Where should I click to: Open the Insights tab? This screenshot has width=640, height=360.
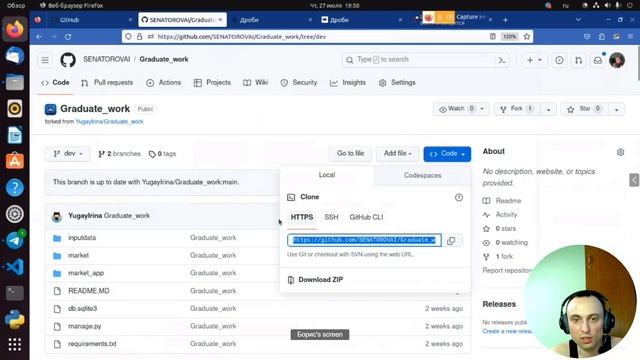tap(348, 82)
